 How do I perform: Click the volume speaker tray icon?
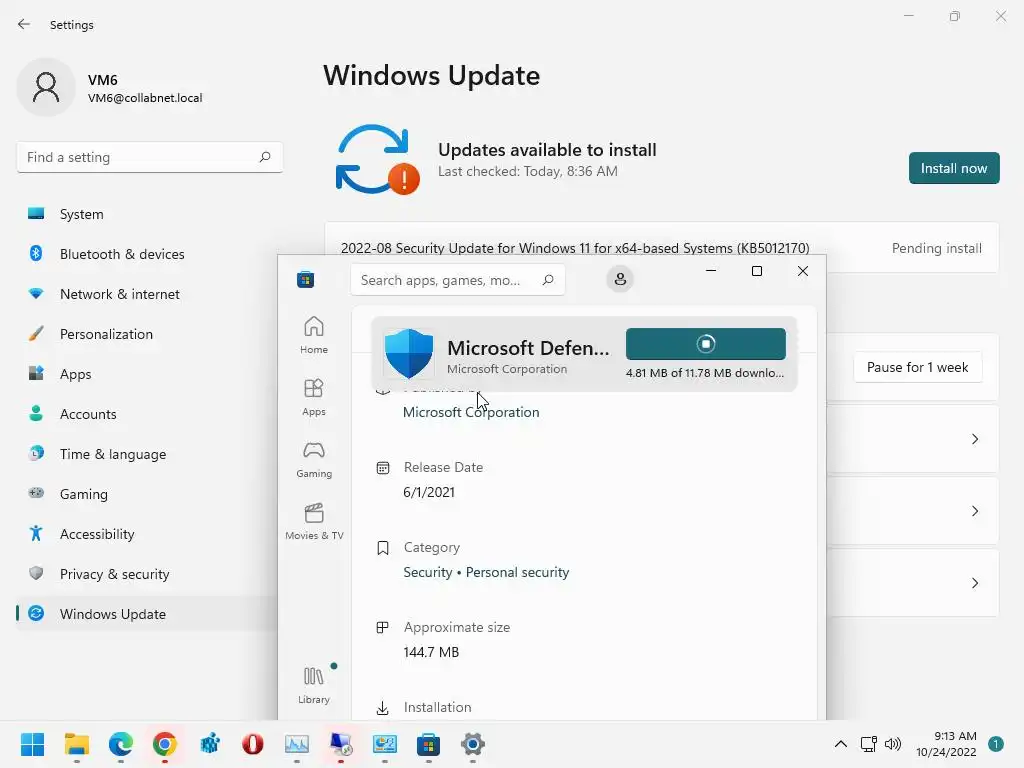893,744
